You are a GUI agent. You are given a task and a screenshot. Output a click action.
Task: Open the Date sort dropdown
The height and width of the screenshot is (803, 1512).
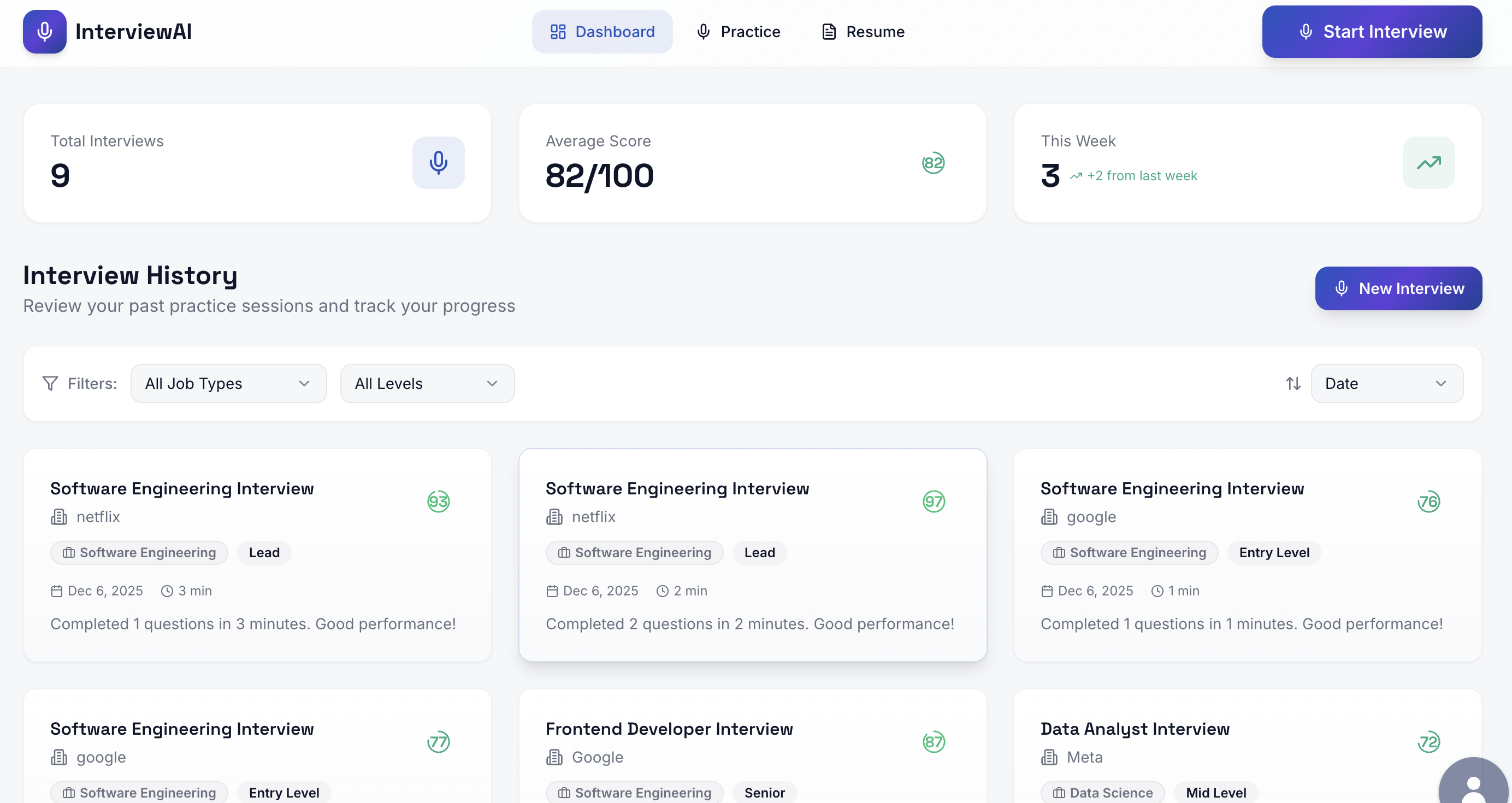click(x=1386, y=383)
